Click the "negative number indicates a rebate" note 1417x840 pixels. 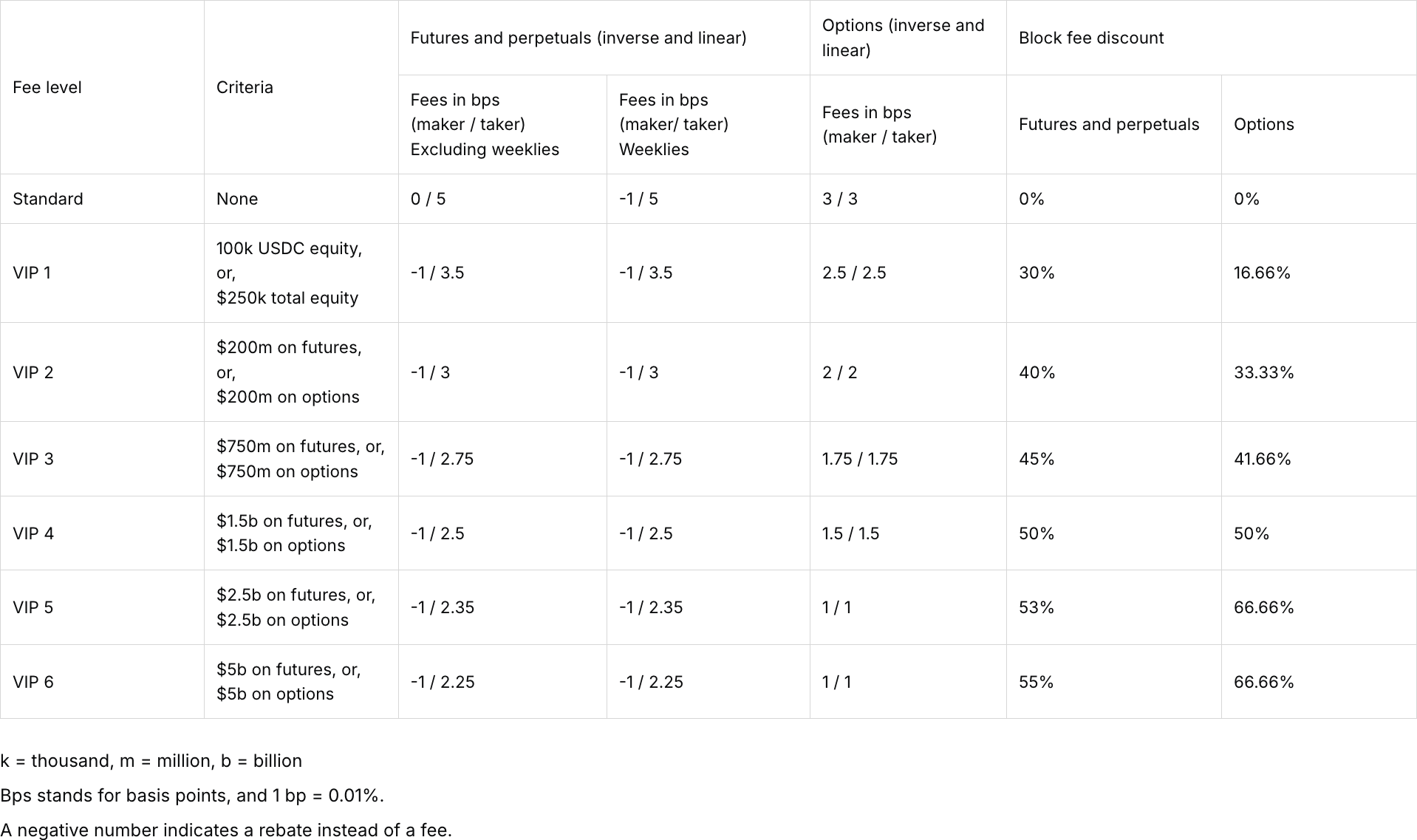coord(226,830)
